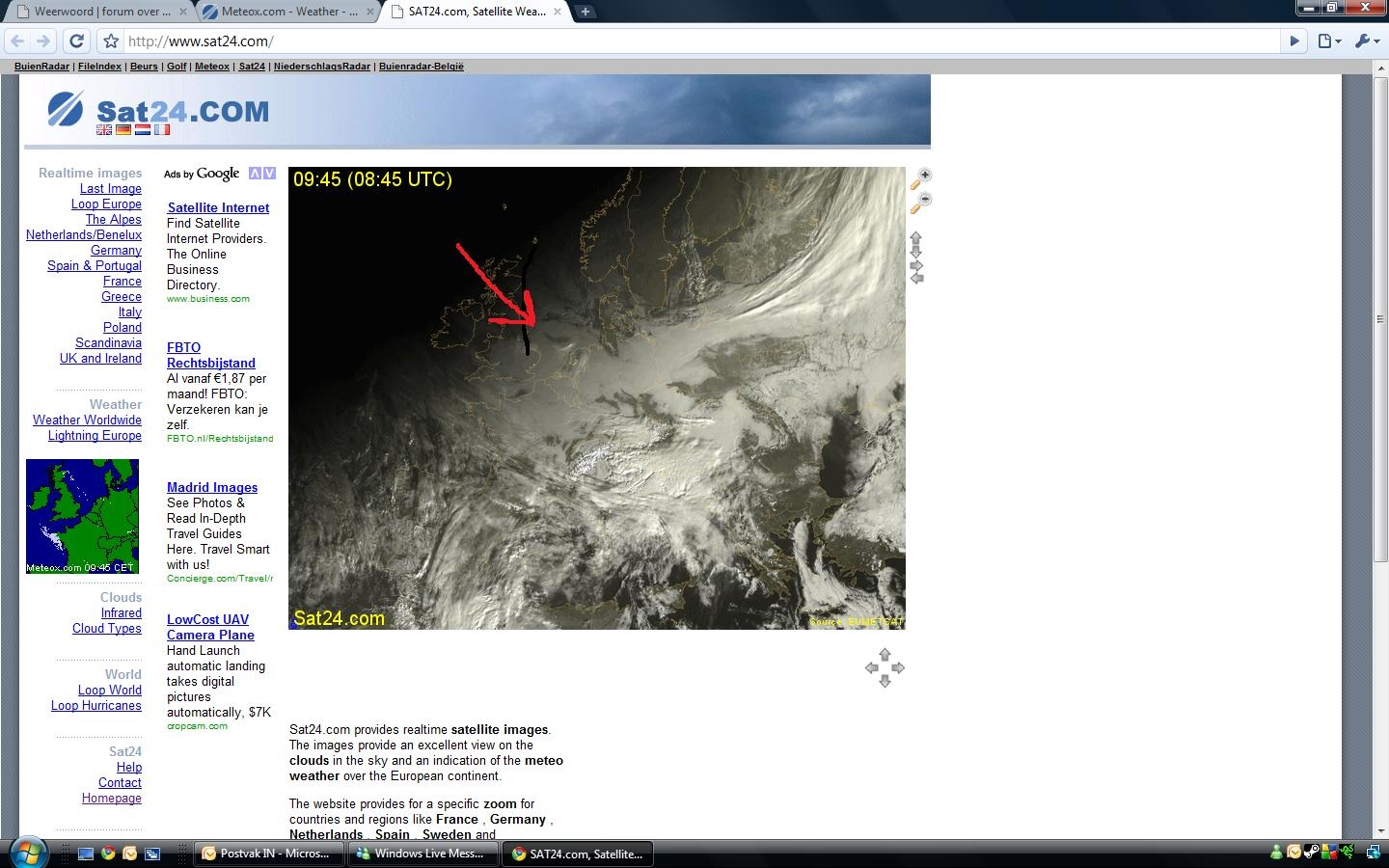
Task: Switch site language to Dutch flag
Action: click(x=143, y=129)
